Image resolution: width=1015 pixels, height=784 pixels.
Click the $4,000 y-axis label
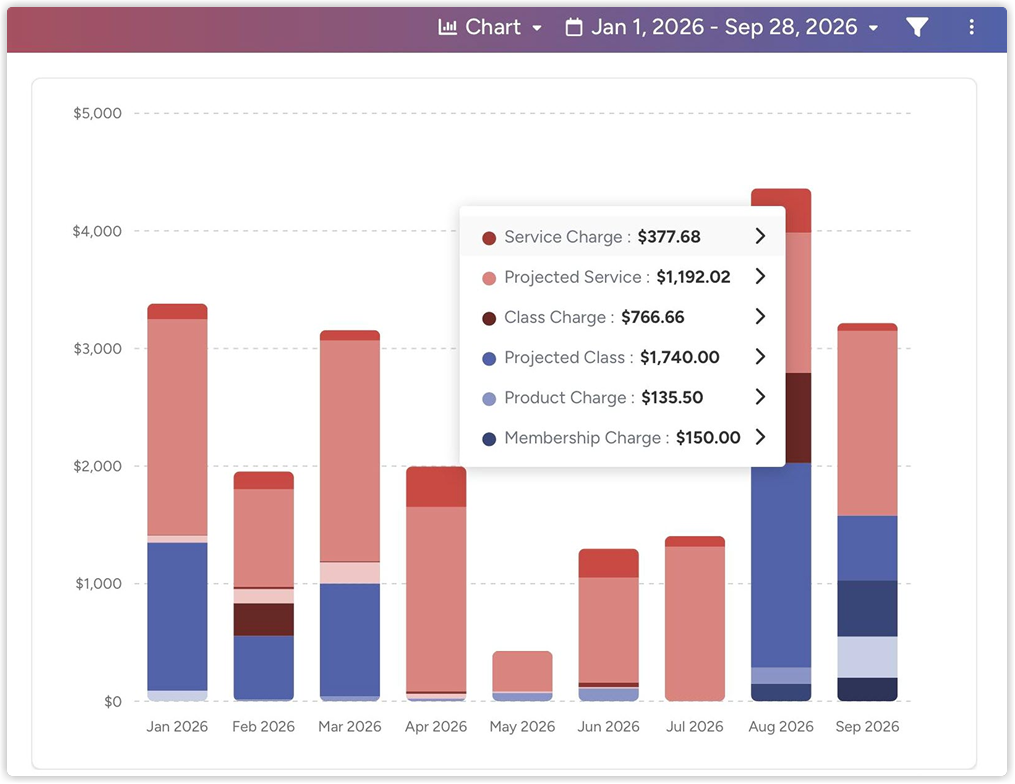97,231
